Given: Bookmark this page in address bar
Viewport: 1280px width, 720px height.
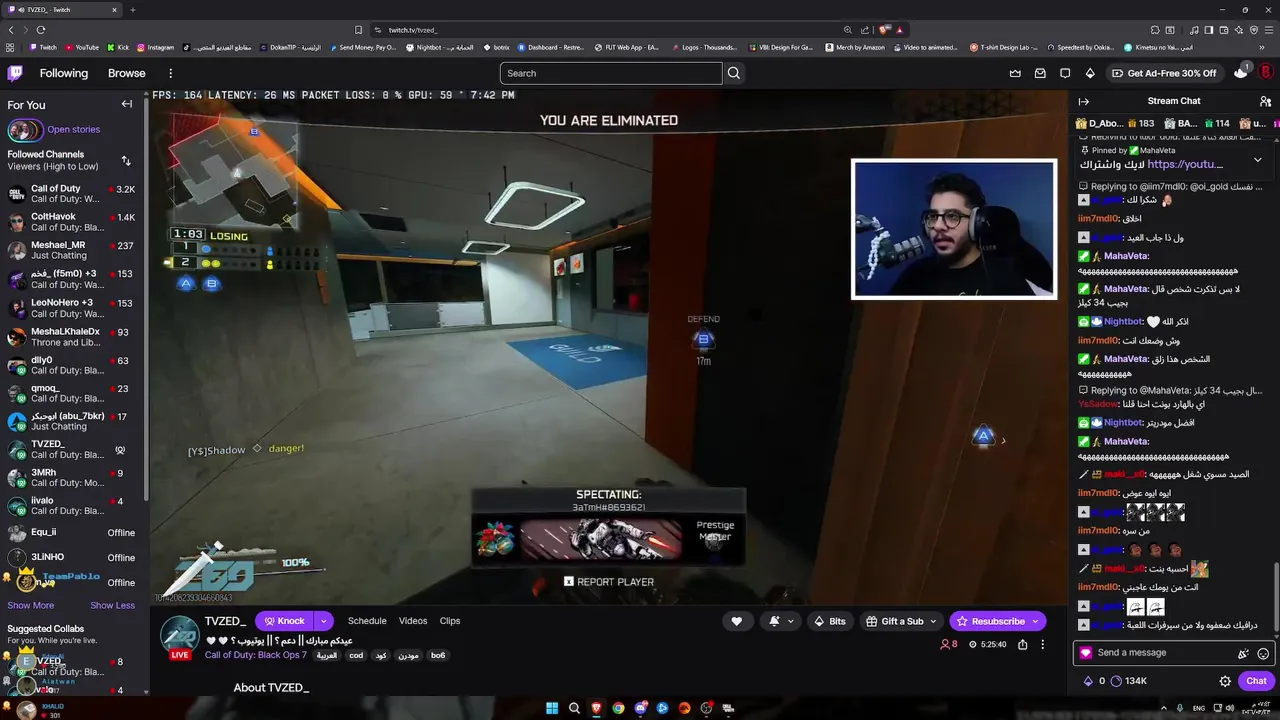Looking at the screenshot, I should click(x=358, y=30).
